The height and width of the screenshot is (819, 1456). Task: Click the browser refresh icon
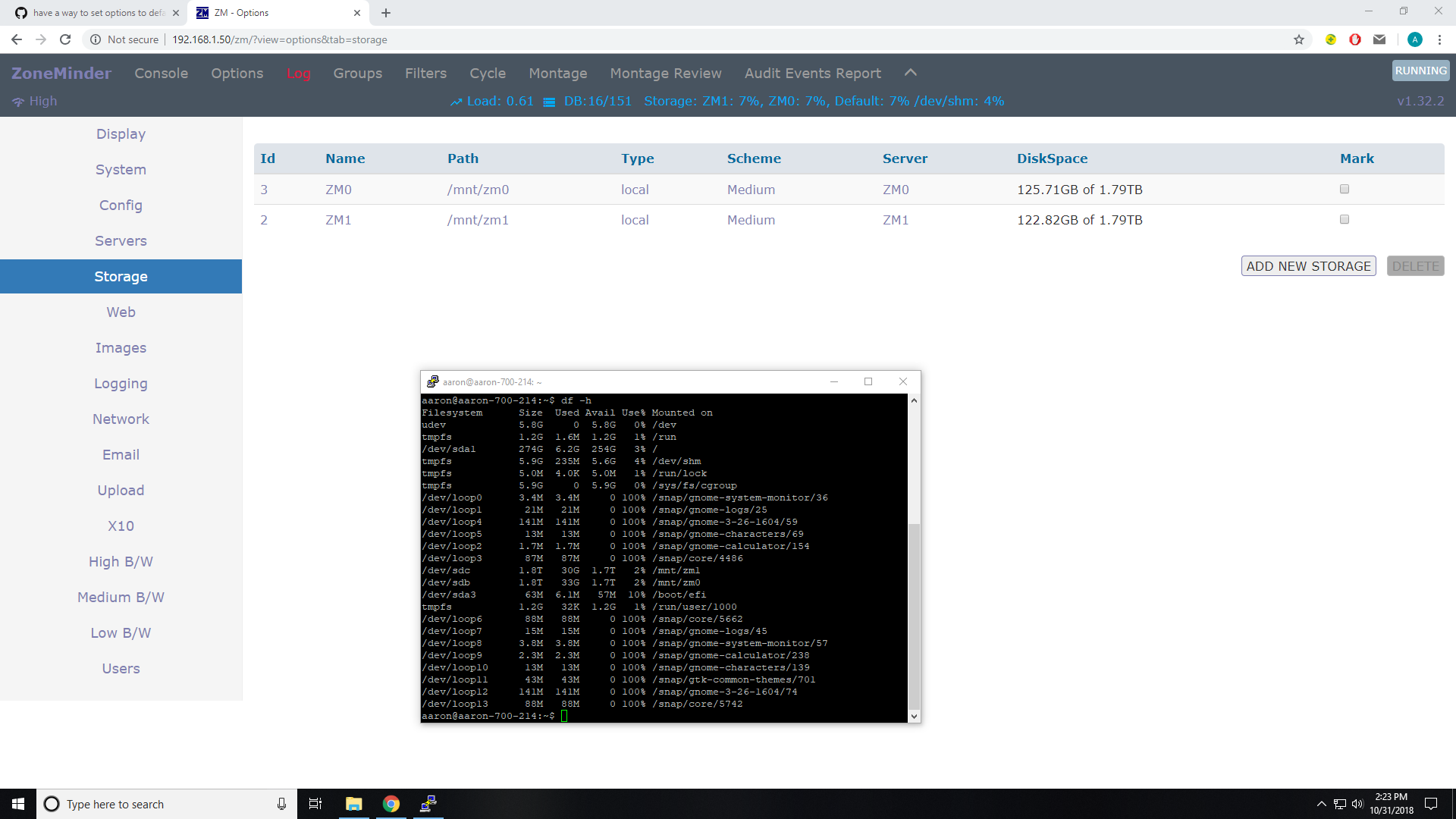65,39
